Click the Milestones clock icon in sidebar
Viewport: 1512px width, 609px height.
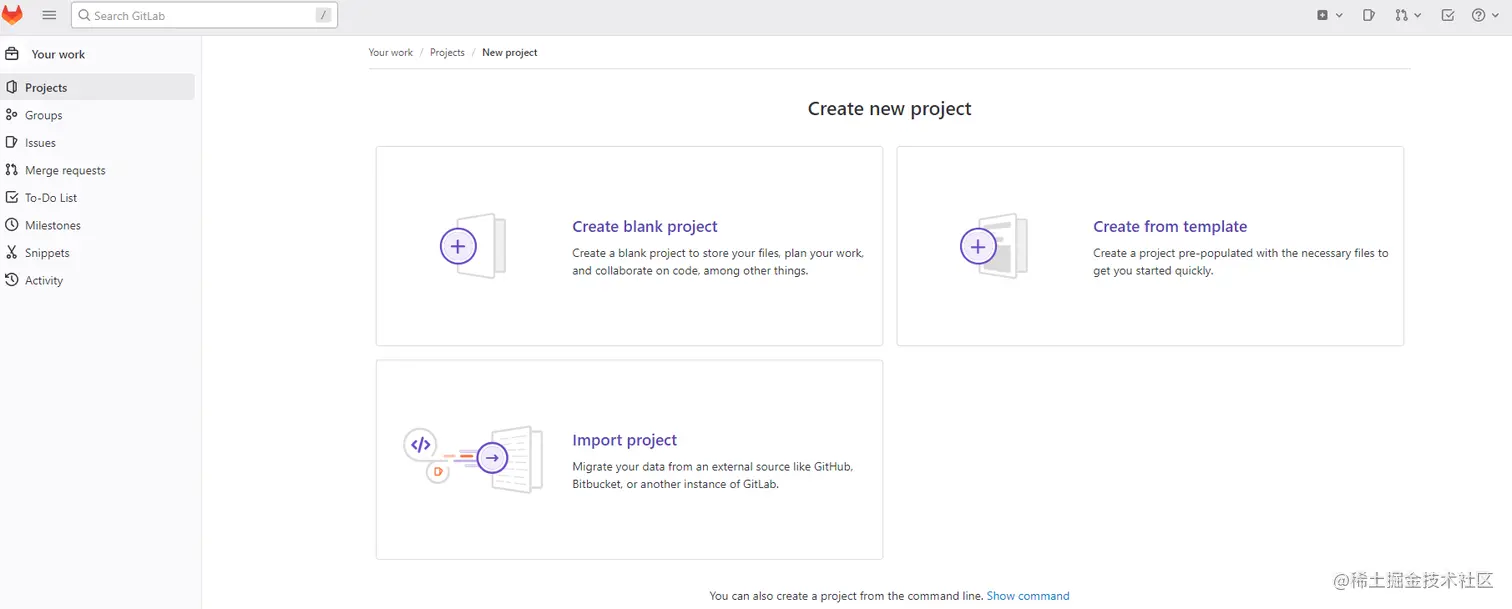pos(12,225)
